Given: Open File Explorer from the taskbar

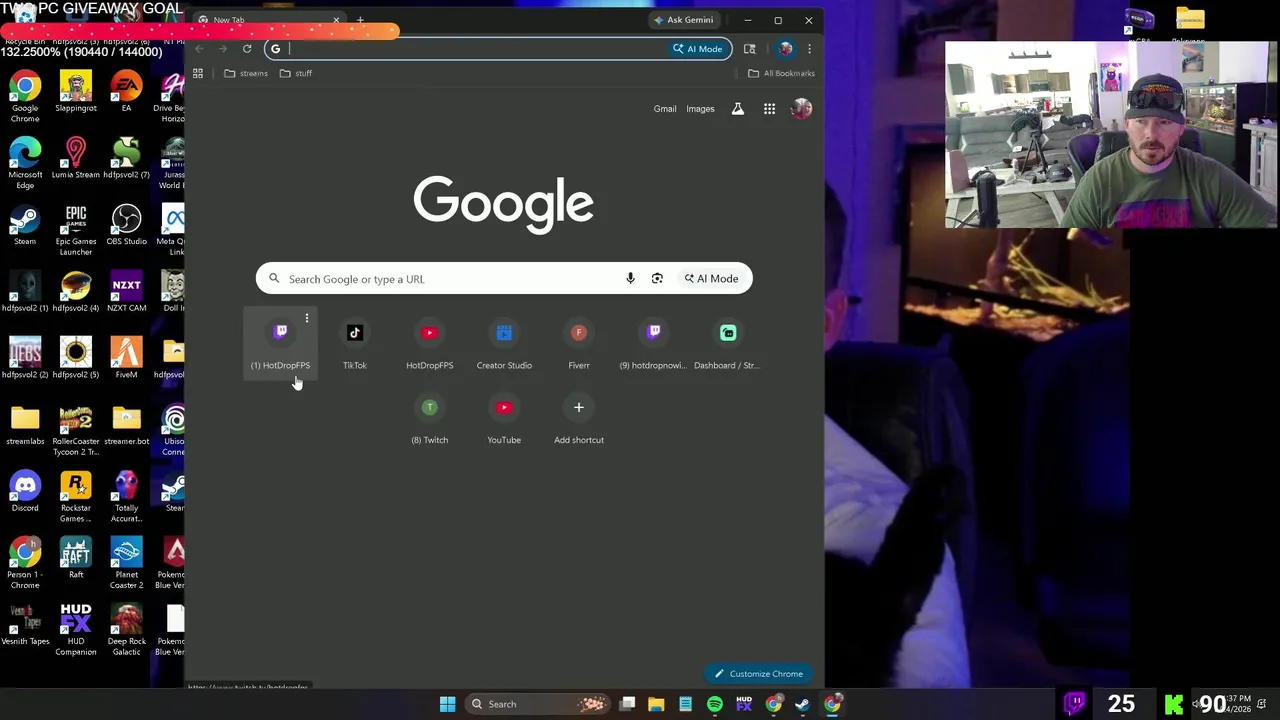Looking at the screenshot, I should point(656,704).
